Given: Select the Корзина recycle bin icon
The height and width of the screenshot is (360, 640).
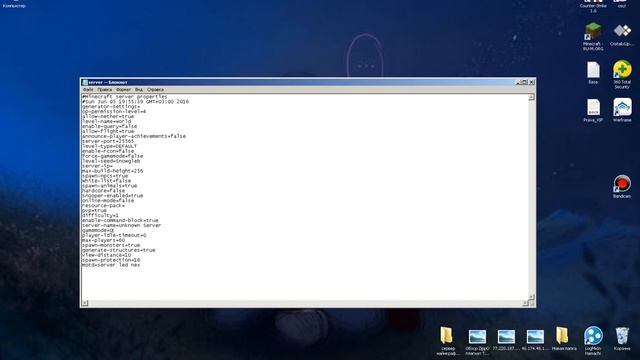Looking at the screenshot, I should tap(622, 338).
